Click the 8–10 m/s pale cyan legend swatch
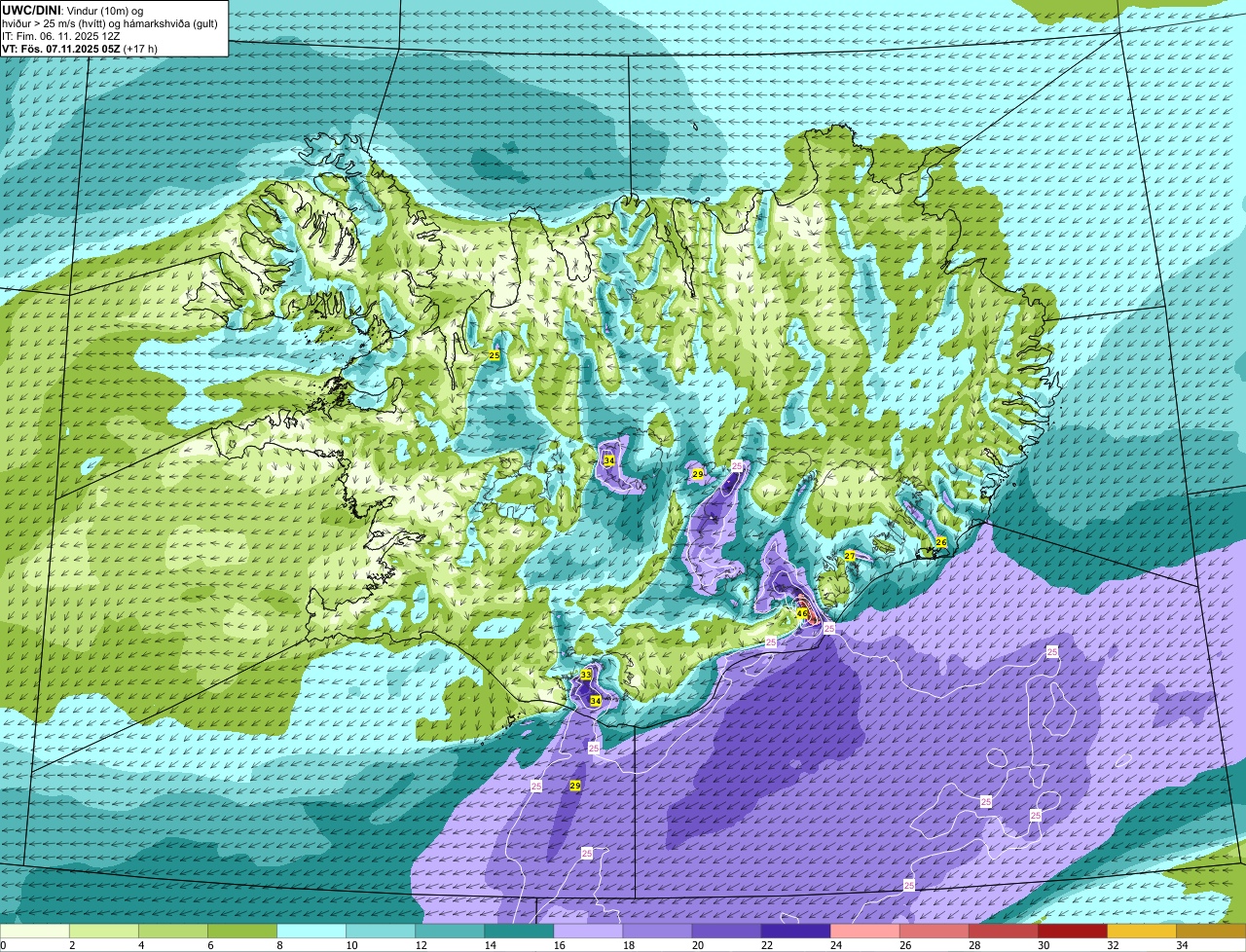 tap(311, 932)
